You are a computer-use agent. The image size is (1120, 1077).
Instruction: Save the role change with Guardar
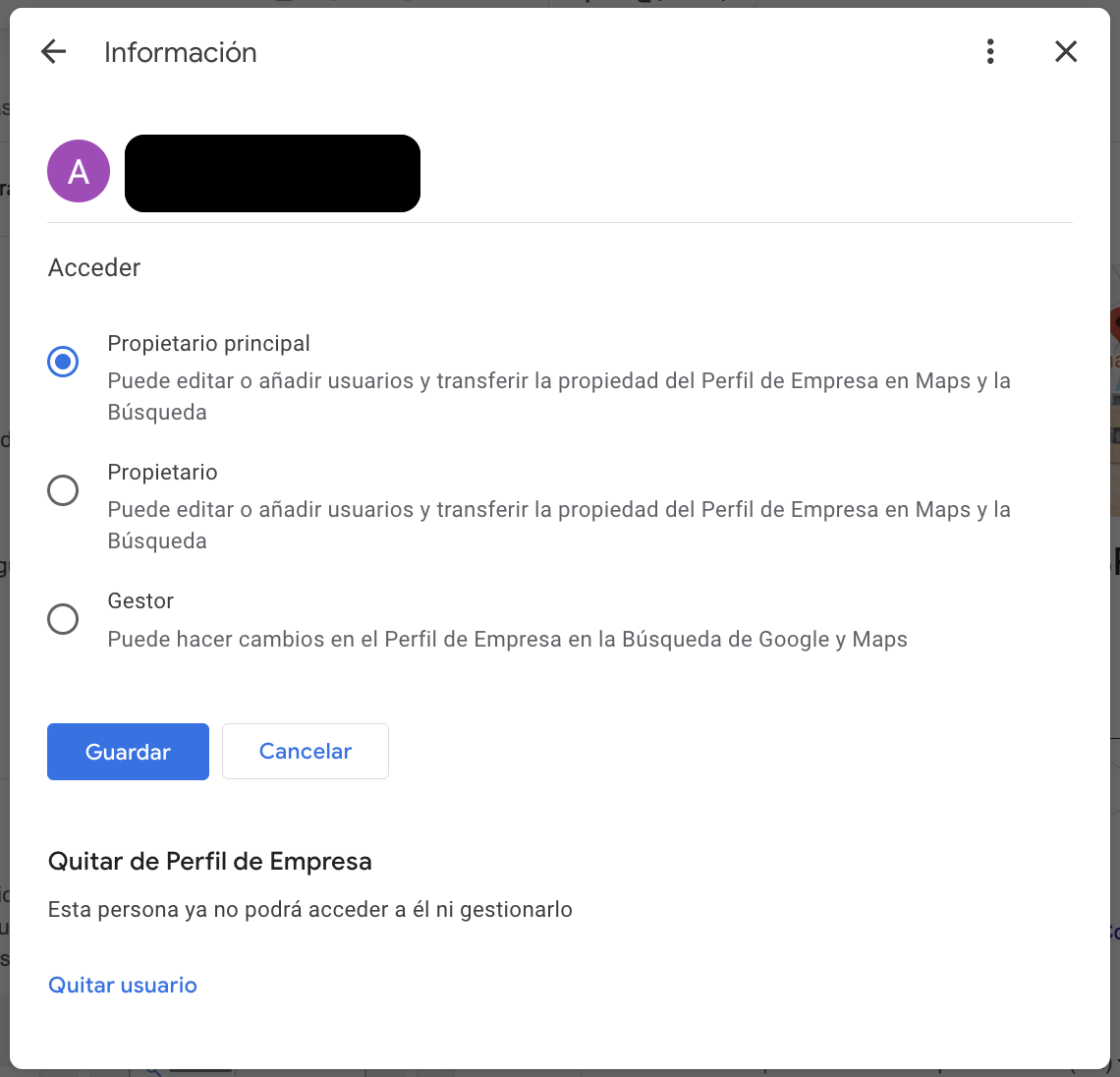pyautogui.click(x=128, y=751)
